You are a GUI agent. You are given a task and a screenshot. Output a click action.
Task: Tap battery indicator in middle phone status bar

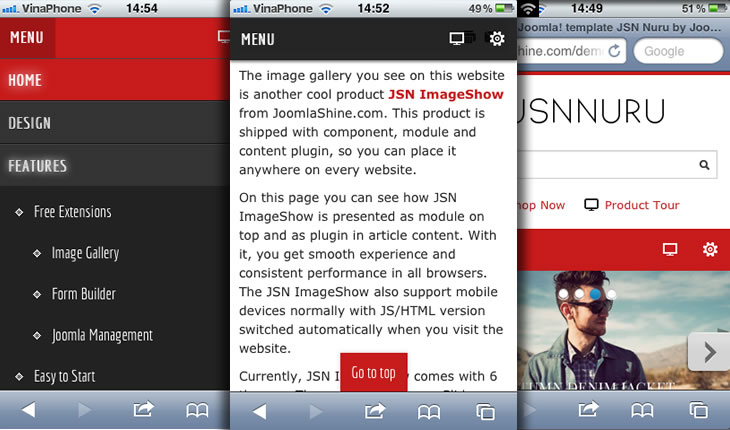click(504, 8)
